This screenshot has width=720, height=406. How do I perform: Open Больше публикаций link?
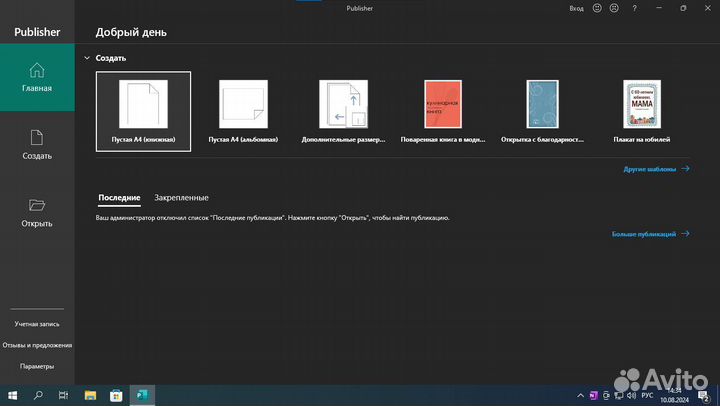(651, 234)
